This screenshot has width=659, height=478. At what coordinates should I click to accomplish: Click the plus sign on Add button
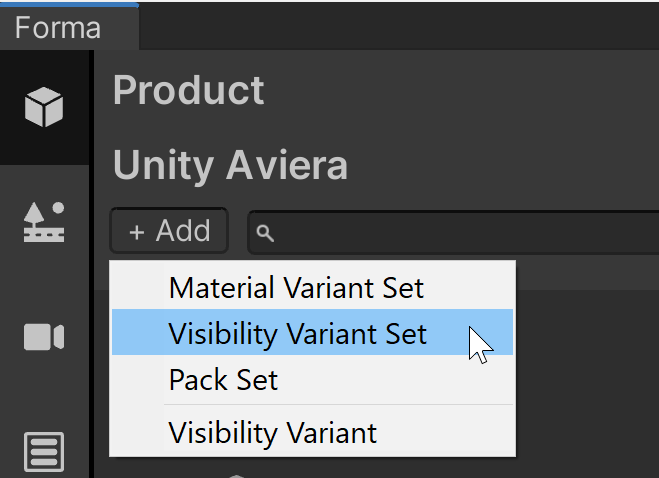[x=137, y=232]
